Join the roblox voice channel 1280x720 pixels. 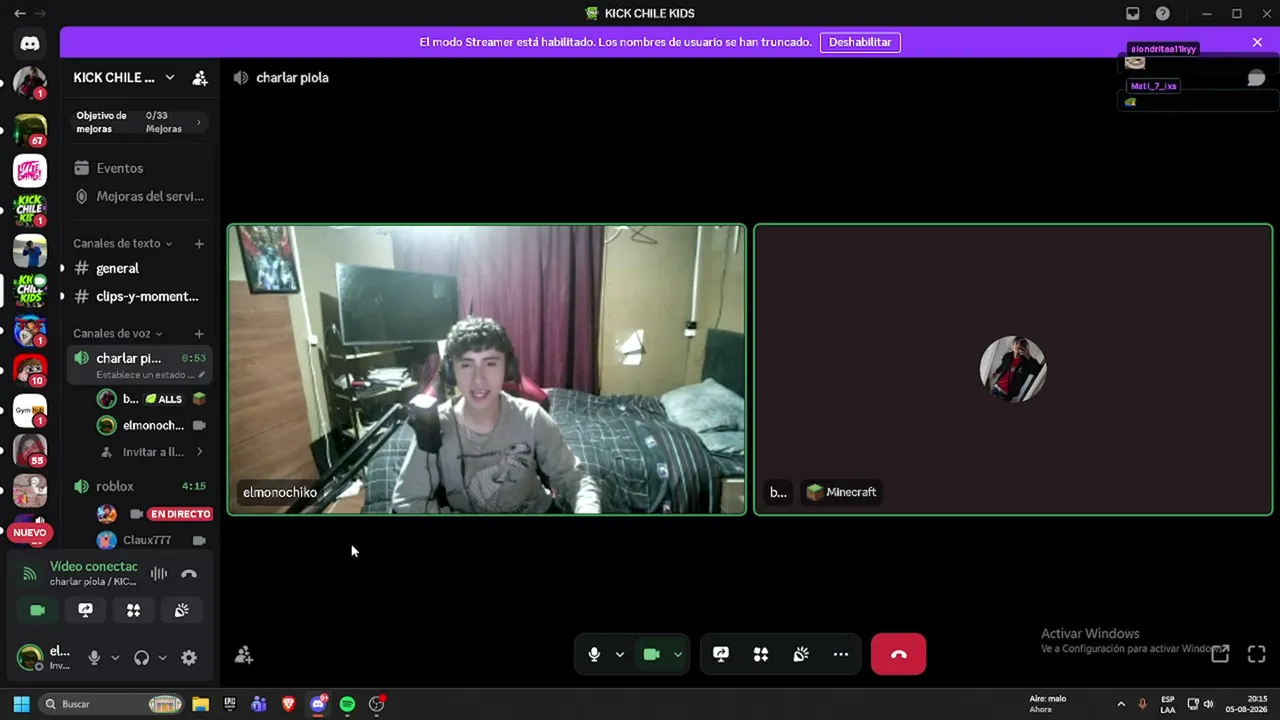139,486
